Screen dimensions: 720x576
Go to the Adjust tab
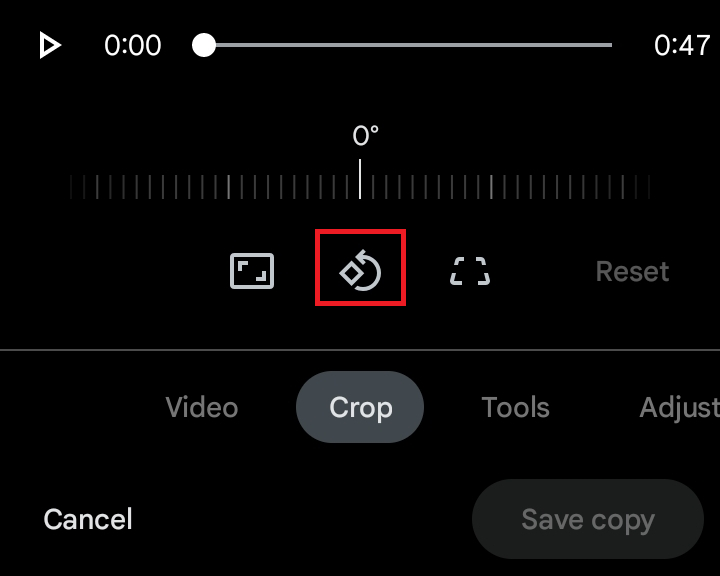coord(678,408)
